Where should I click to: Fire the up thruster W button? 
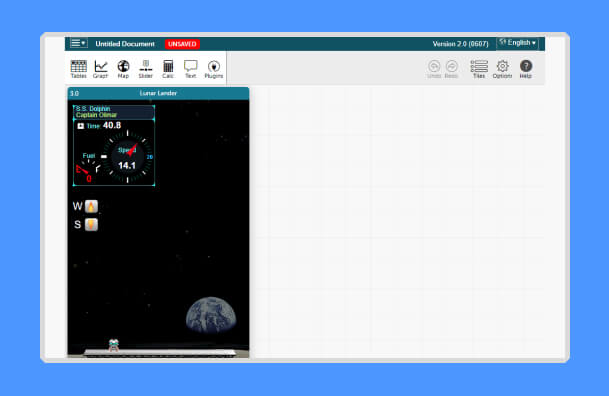(x=91, y=206)
